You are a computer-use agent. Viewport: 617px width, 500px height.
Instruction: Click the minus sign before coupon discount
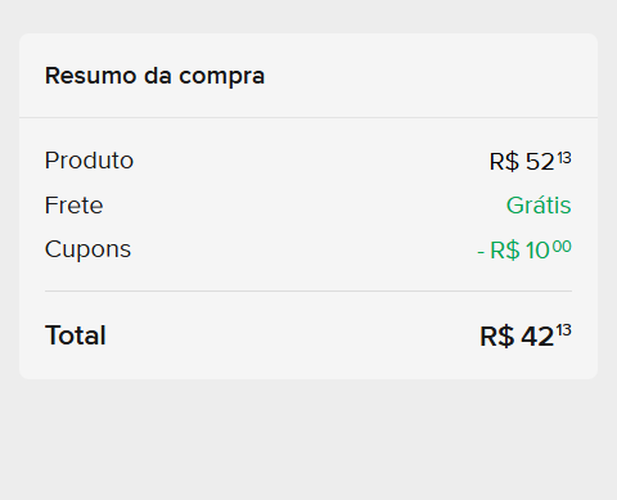coord(481,251)
